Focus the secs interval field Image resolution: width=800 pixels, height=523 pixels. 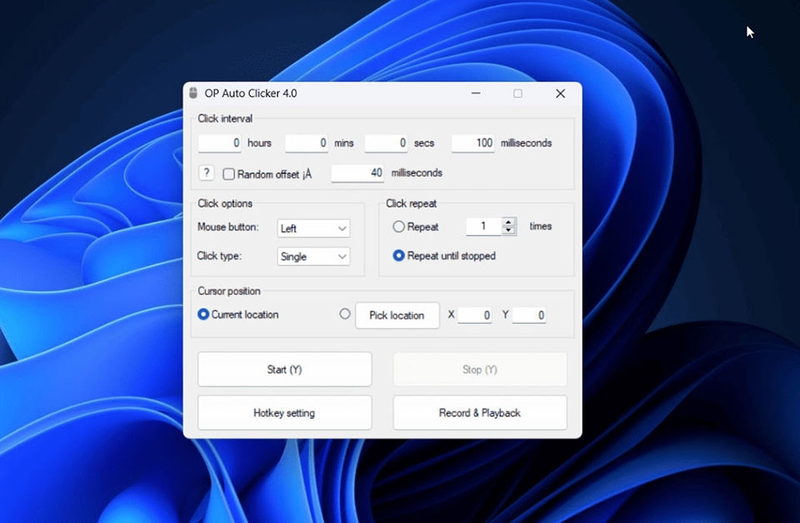point(386,143)
